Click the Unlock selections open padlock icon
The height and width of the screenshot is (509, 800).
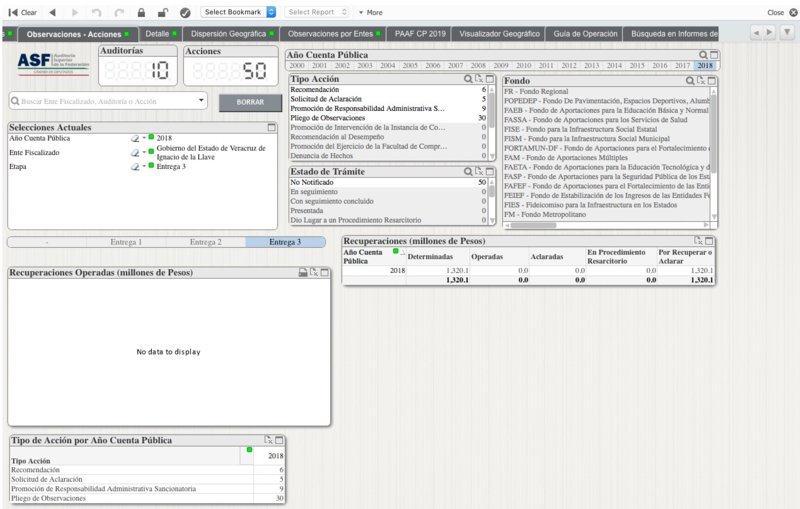point(162,13)
